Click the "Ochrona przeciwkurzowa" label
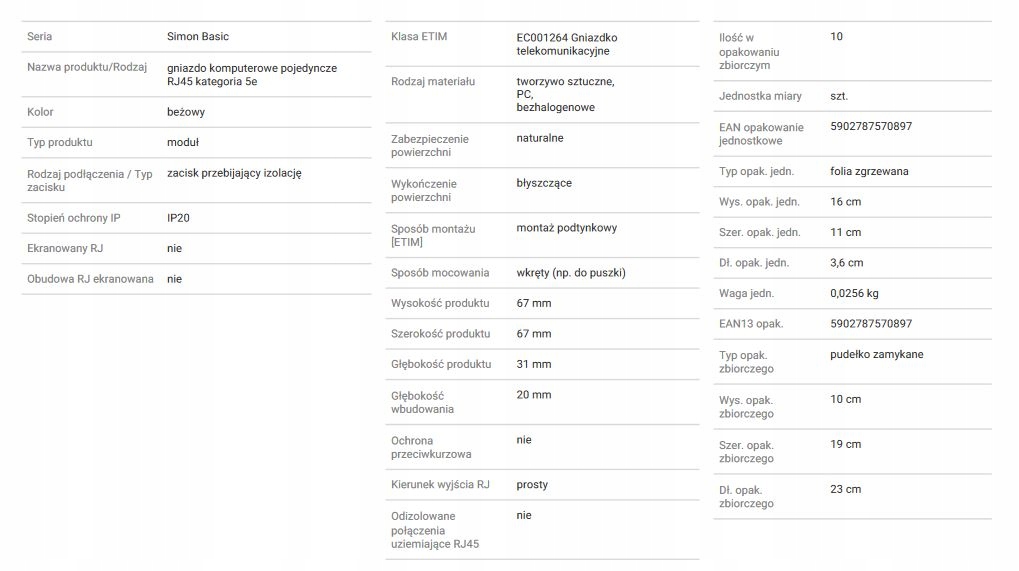The height and width of the screenshot is (571, 1019). [x=431, y=447]
